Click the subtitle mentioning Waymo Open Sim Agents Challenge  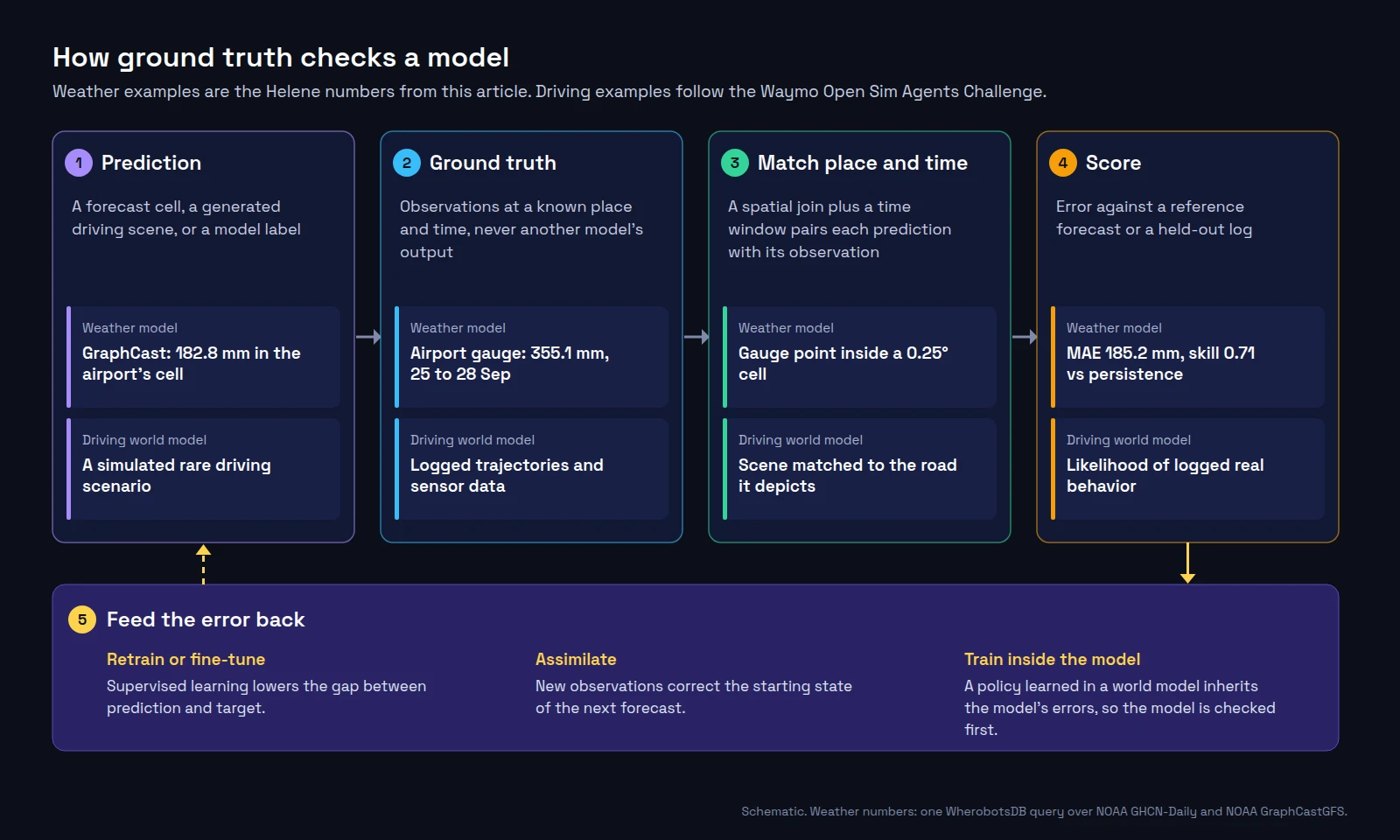pyautogui.click(x=549, y=91)
